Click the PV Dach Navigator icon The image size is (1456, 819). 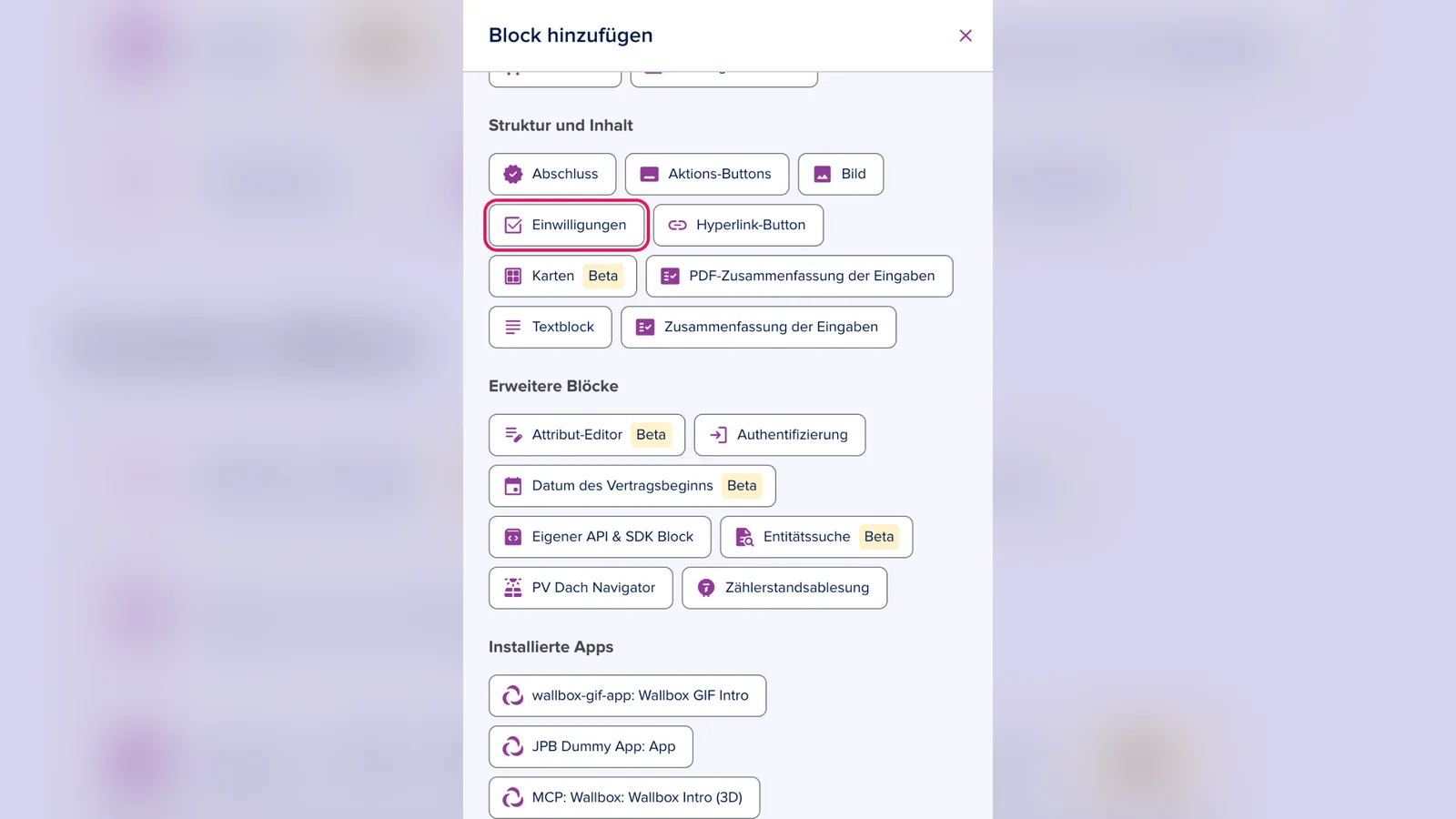coord(513,588)
